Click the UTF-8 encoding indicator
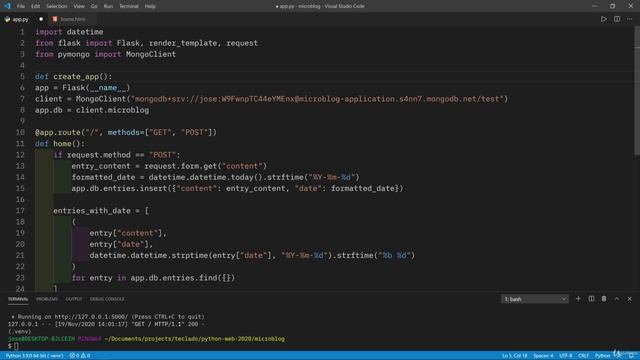The image size is (640, 360). point(565,356)
